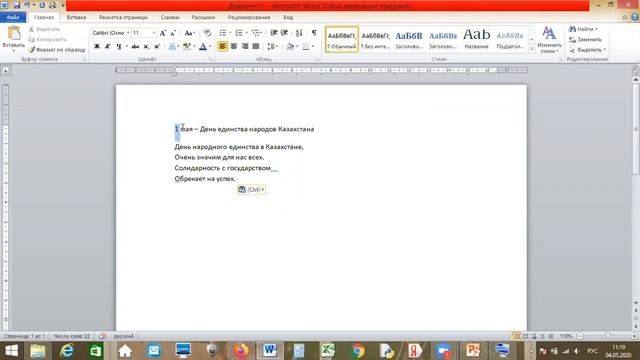Open Paragraph dialog launcher in Абзац group
The width and height of the screenshot is (640, 360).
coord(317,60)
